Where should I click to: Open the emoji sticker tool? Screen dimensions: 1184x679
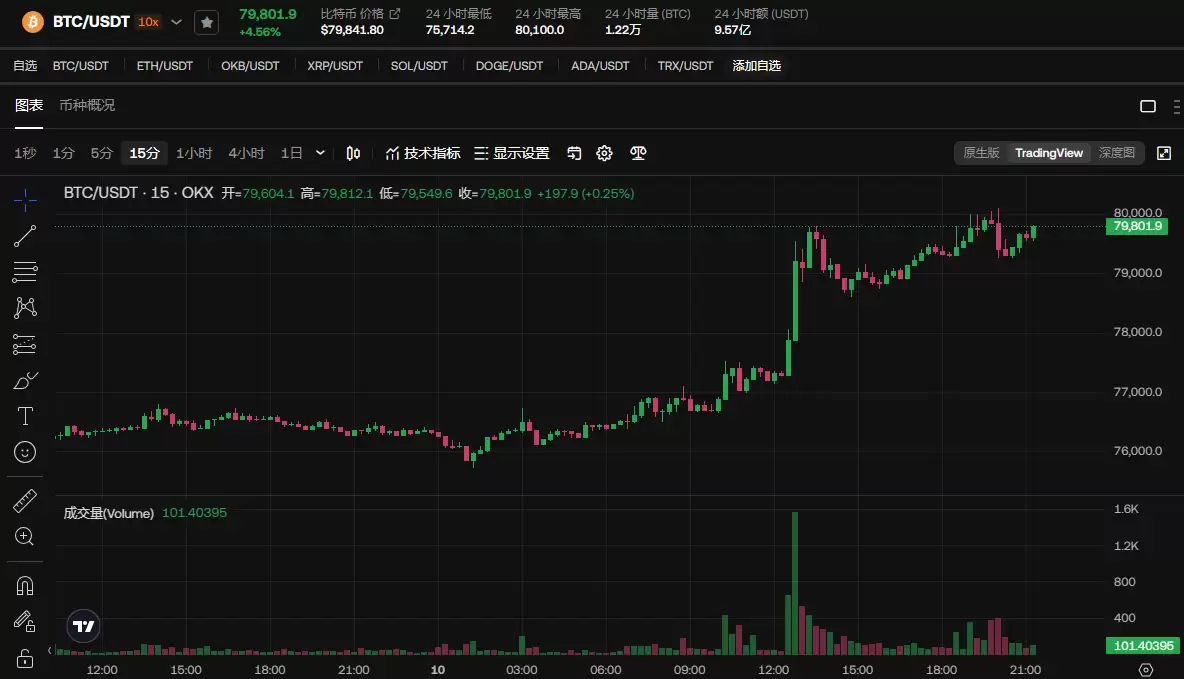[25, 452]
